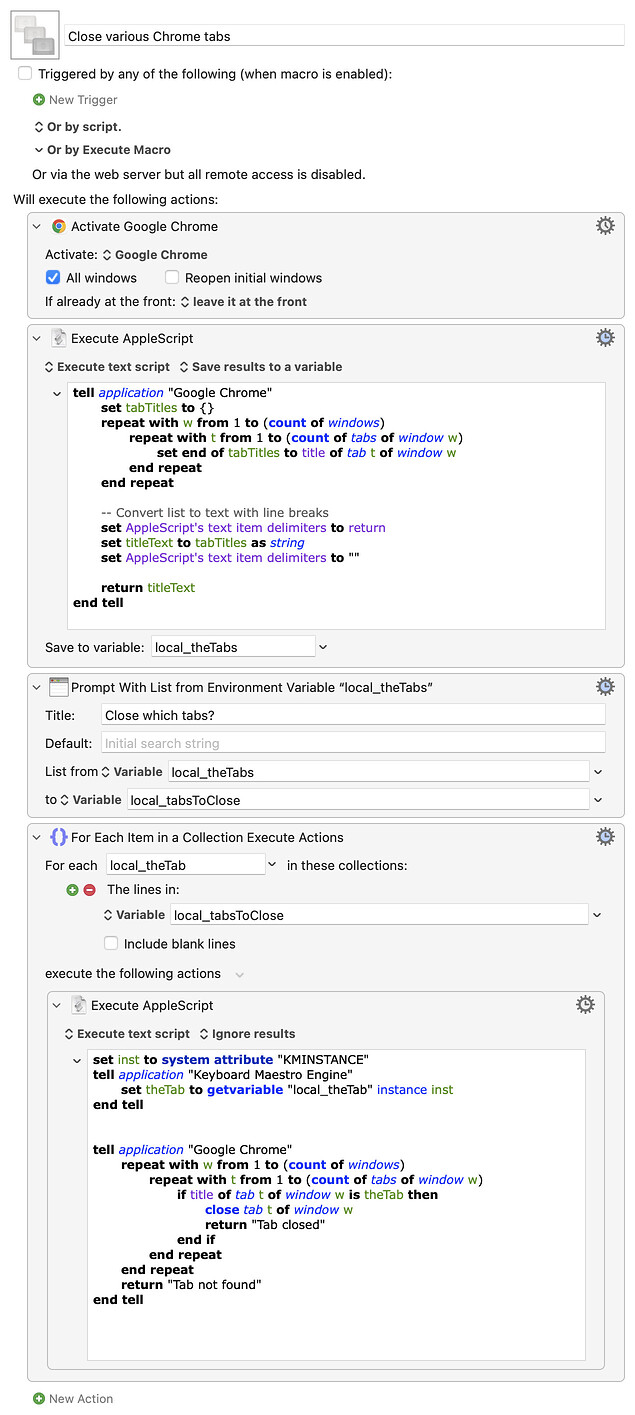Click the New Action button
The image size is (635, 1415).
point(73,1399)
